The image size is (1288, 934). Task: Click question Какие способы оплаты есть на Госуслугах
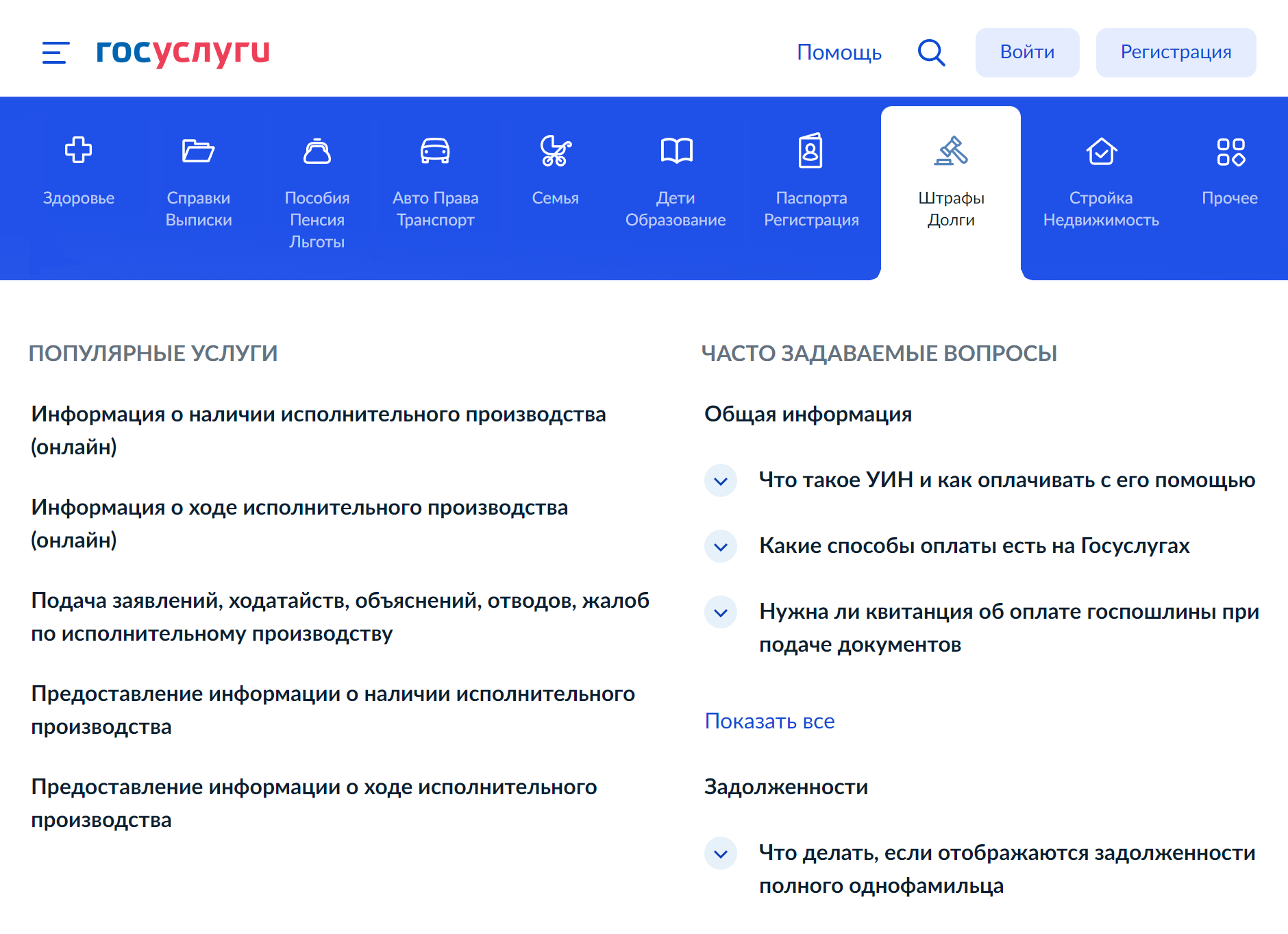click(974, 545)
